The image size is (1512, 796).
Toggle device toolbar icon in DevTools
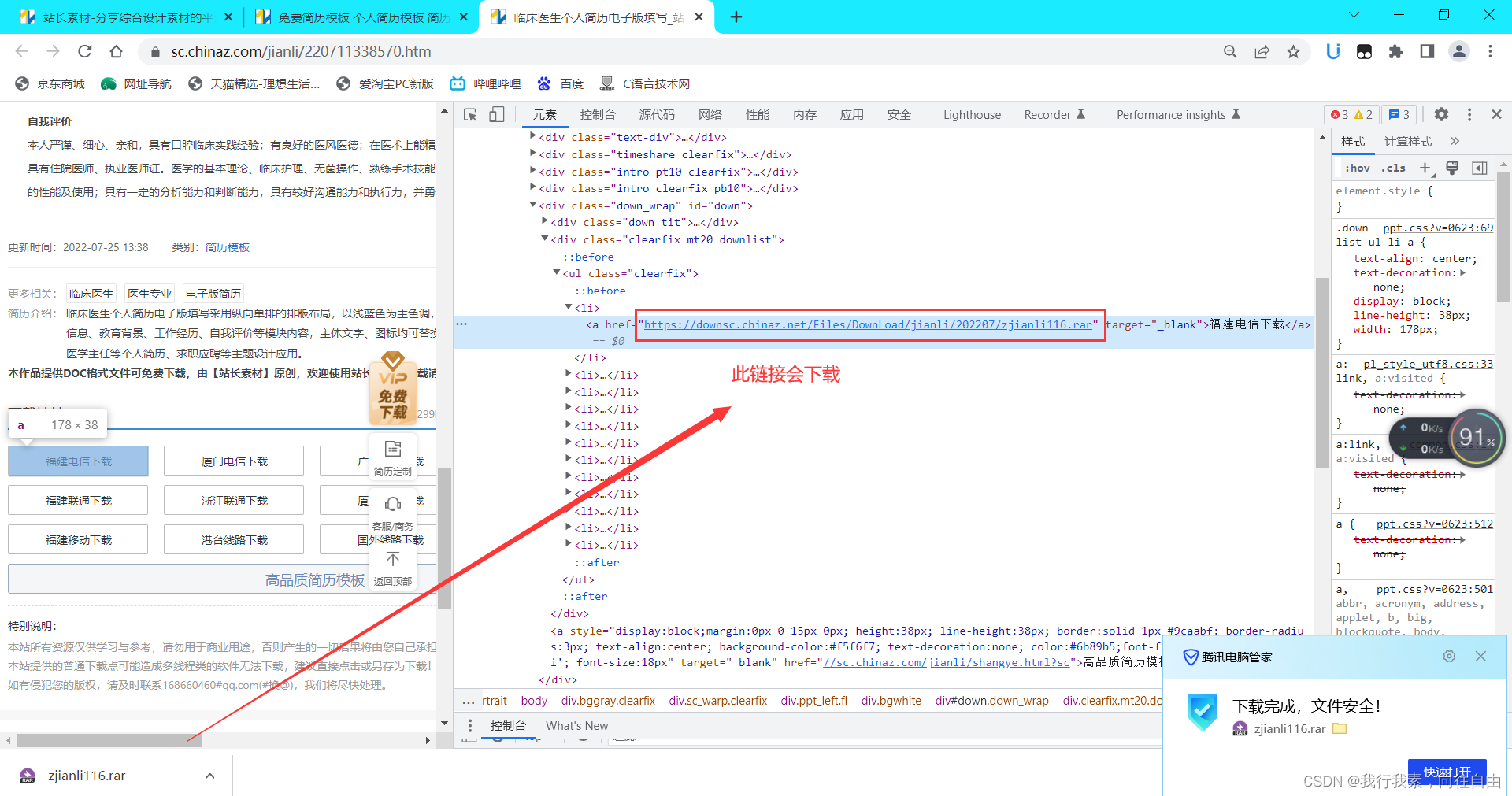pos(496,115)
